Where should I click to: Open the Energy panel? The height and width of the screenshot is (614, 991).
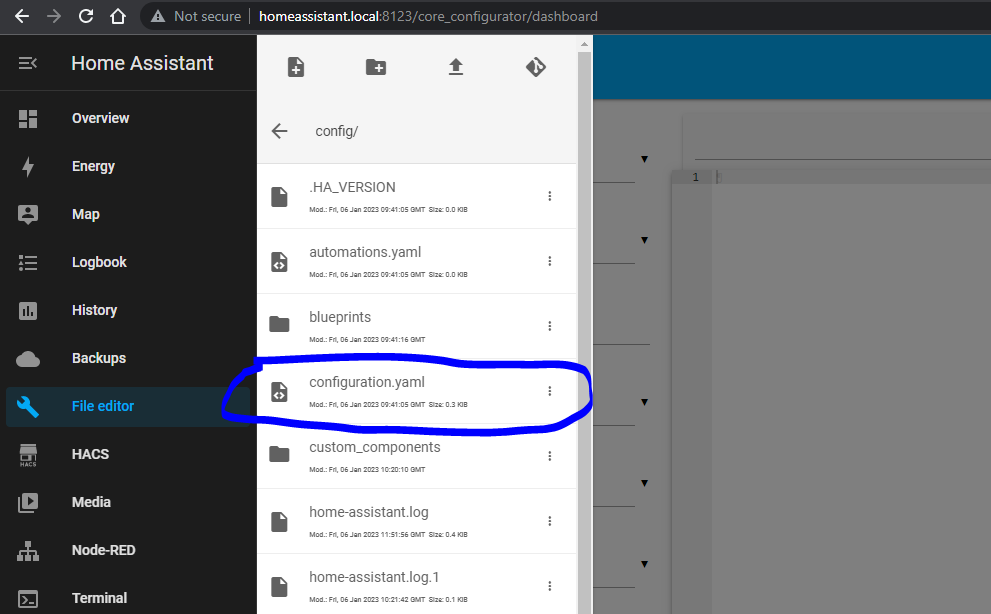pos(128,166)
